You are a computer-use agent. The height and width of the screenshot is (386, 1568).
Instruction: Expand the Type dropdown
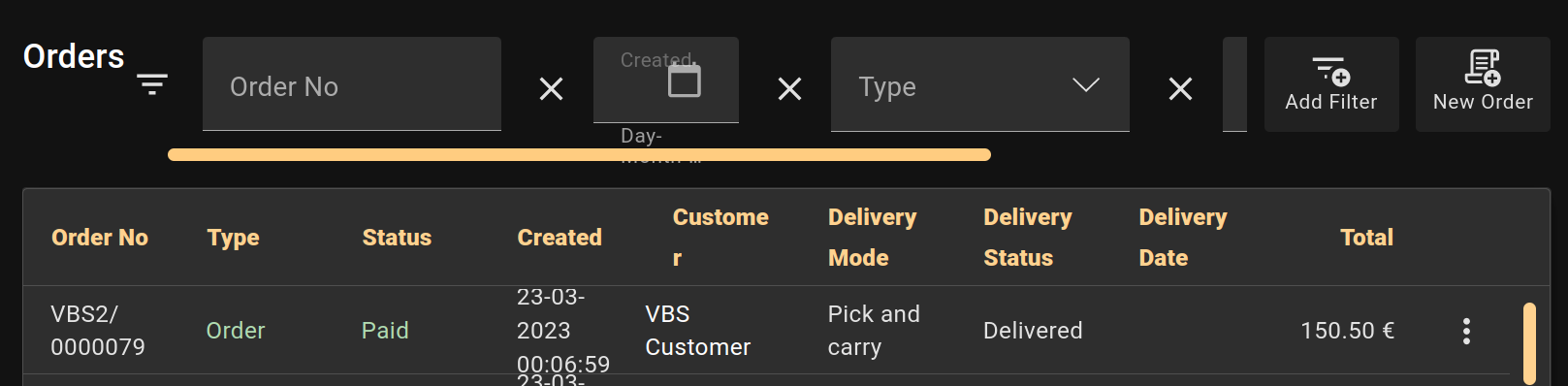(1085, 85)
